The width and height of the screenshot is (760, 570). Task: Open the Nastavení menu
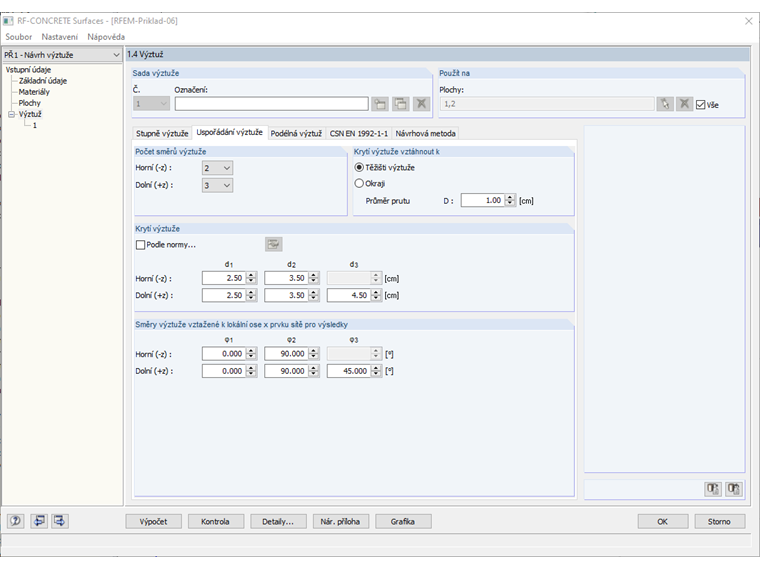point(60,37)
